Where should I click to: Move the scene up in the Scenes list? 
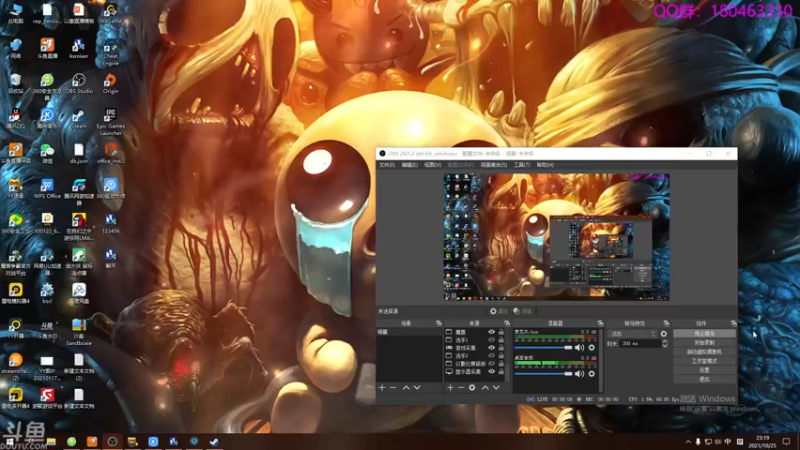pyautogui.click(x=406, y=388)
